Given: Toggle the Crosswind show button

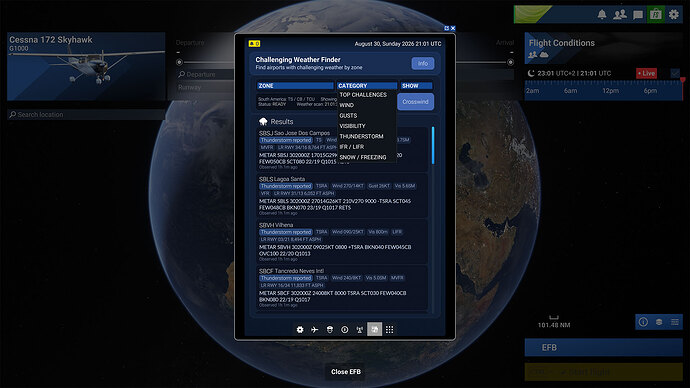Looking at the screenshot, I should click(415, 102).
